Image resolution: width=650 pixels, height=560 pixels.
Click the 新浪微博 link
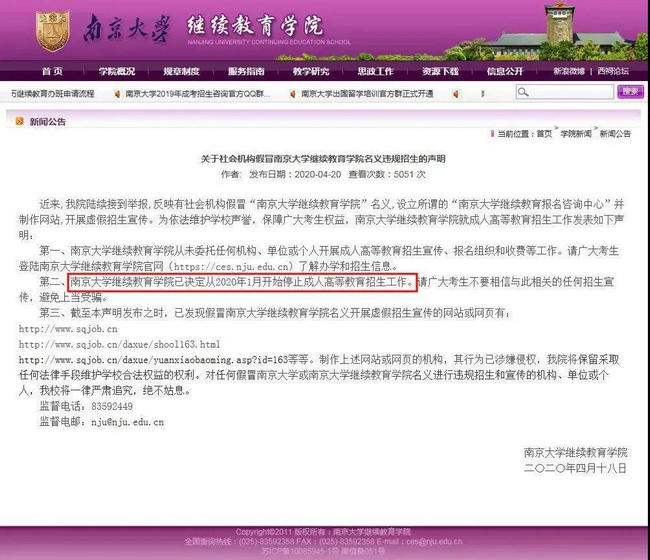[x=569, y=72]
